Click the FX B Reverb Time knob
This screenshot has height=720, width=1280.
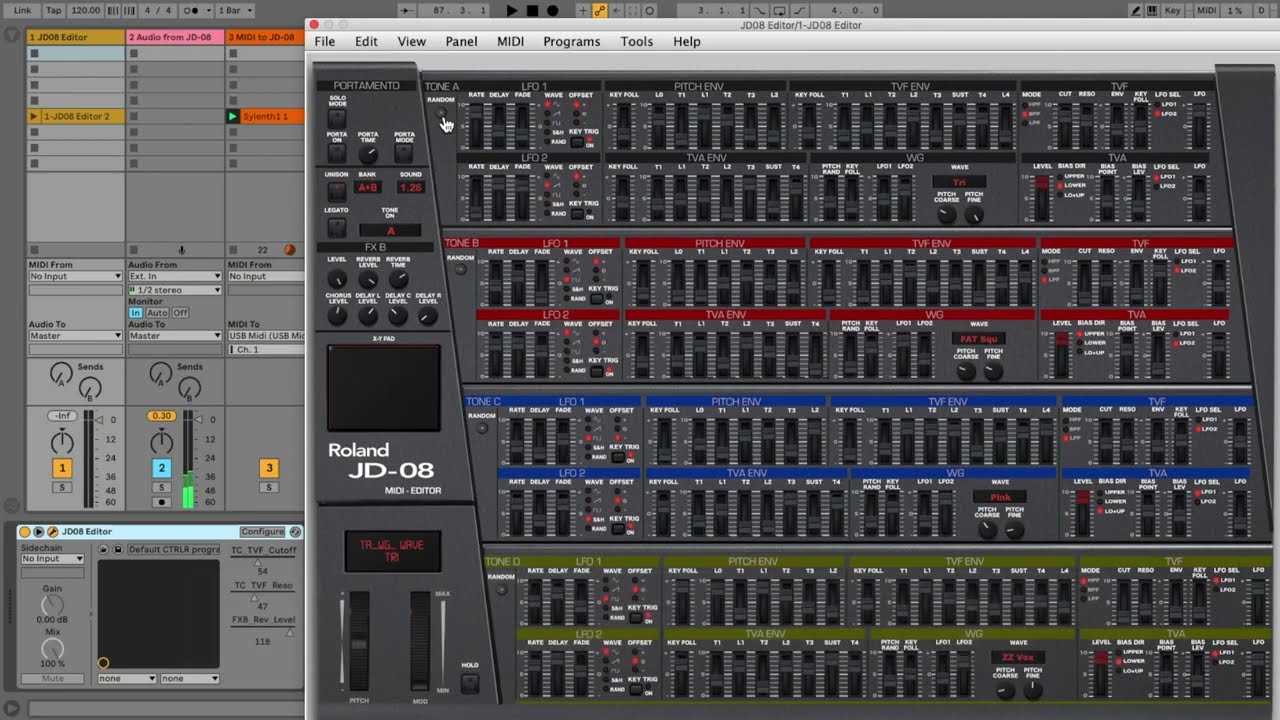[398, 280]
